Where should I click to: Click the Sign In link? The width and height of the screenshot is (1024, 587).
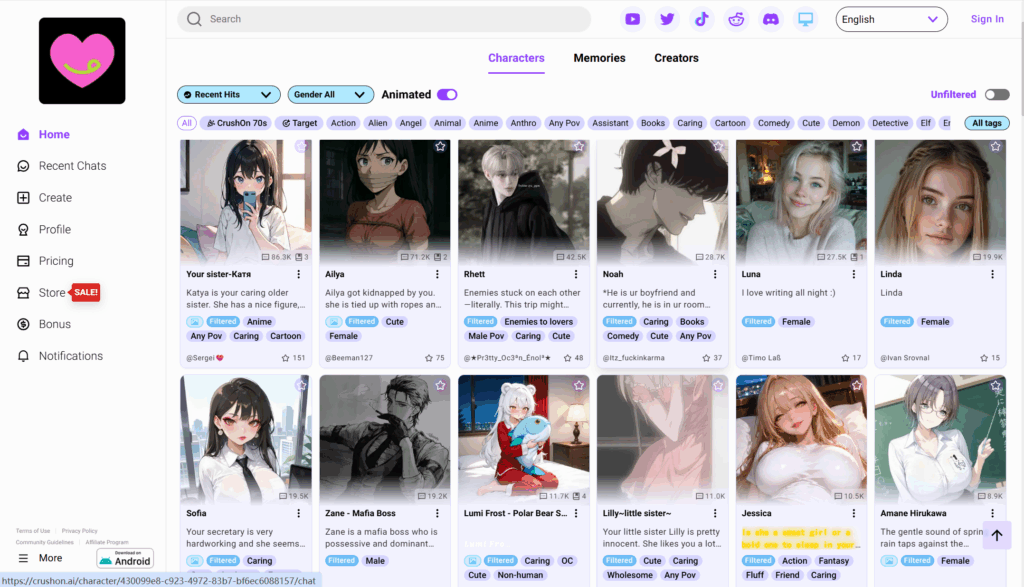click(987, 19)
